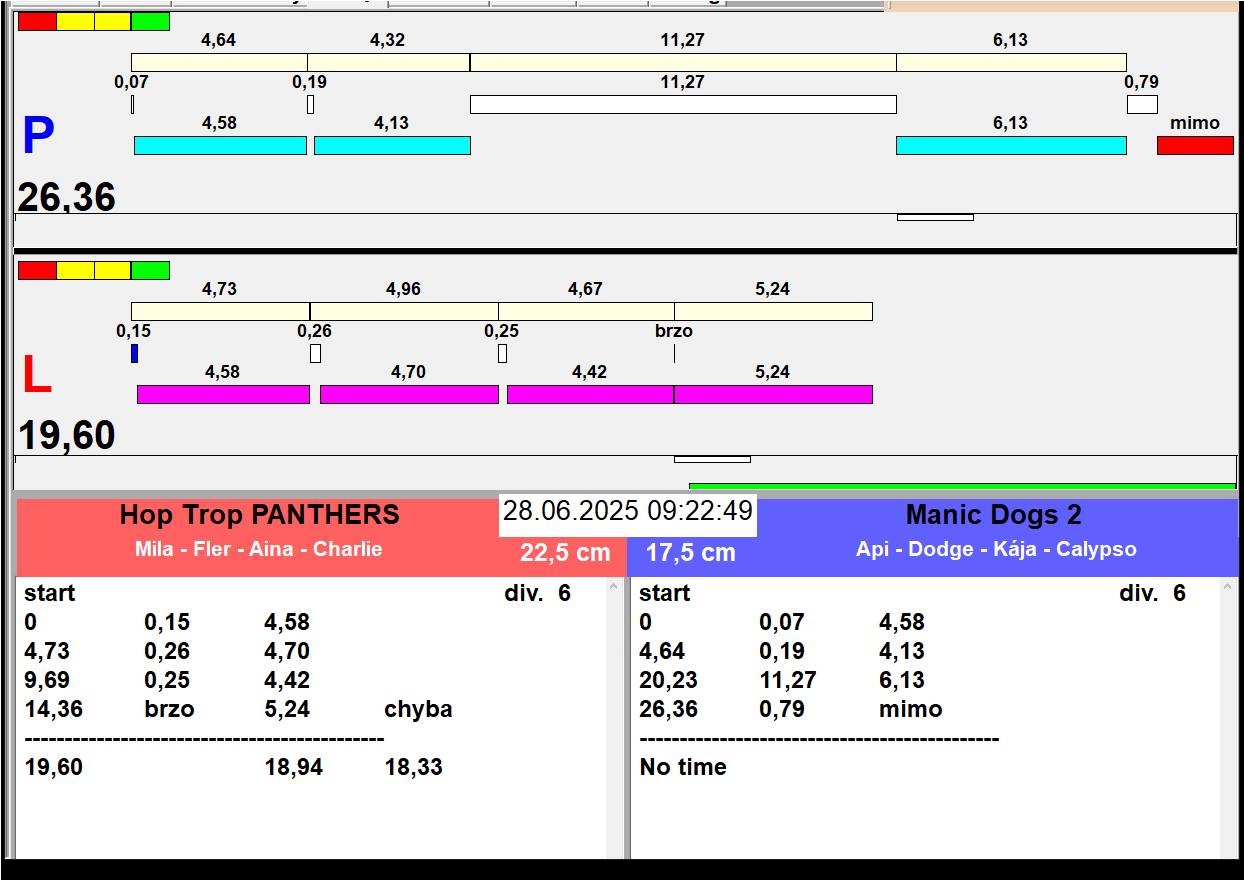This screenshot has height=880, width=1244.
Task: Click the red lane letter L
Action: [37, 376]
